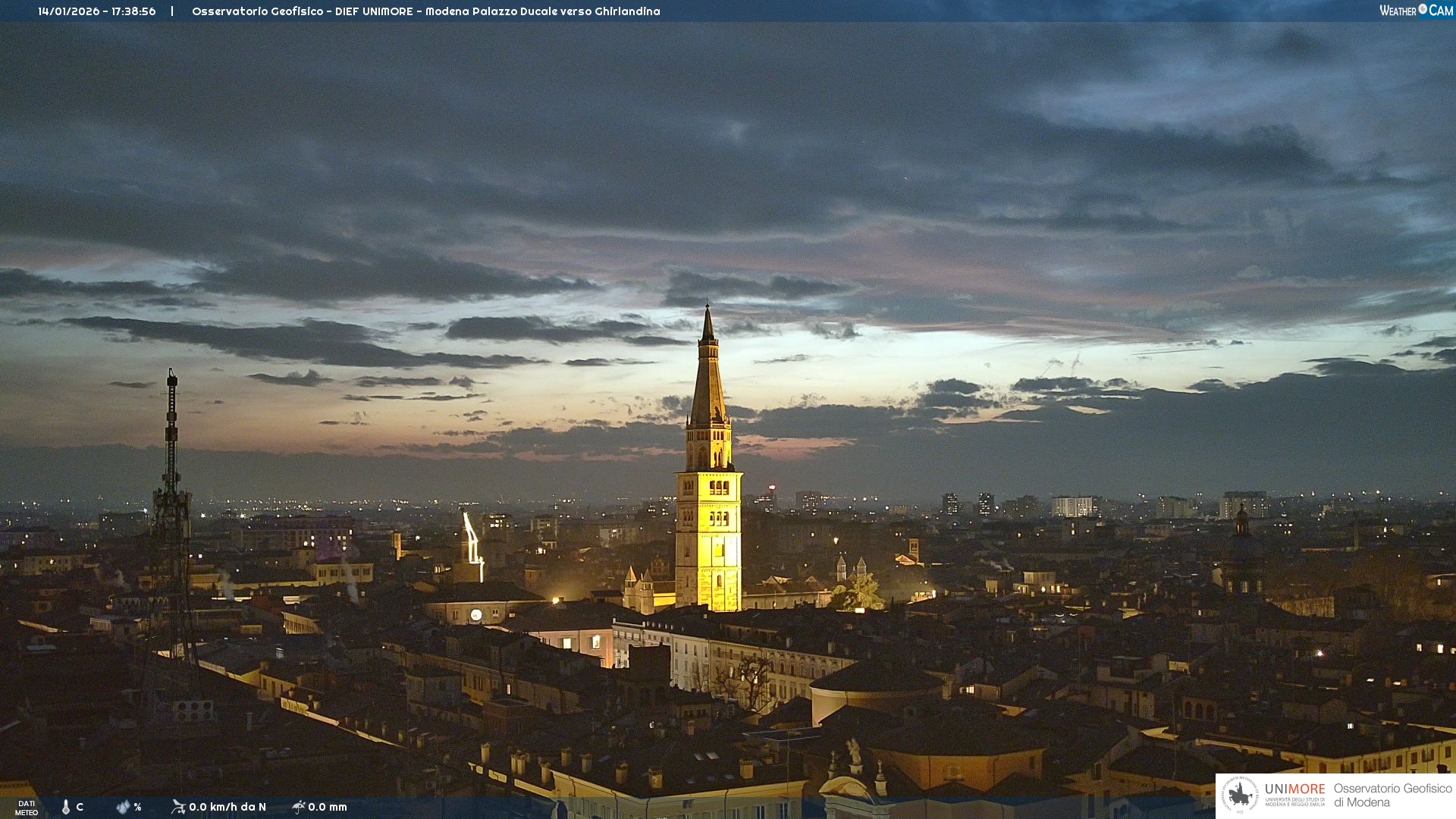1456x819 pixels.
Task: Click the camera lens in the WeatherCam logo
Action: pos(1423,9)
